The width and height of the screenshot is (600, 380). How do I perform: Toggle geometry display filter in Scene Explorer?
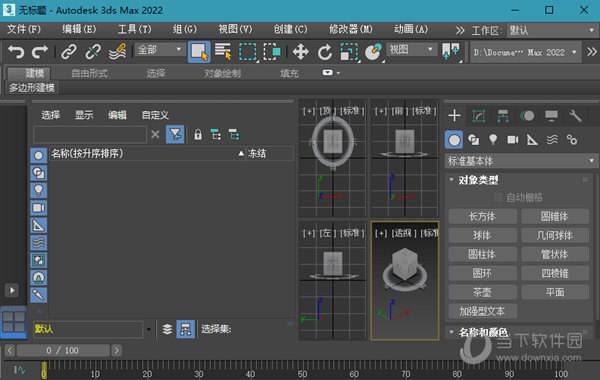click(39, 155)
